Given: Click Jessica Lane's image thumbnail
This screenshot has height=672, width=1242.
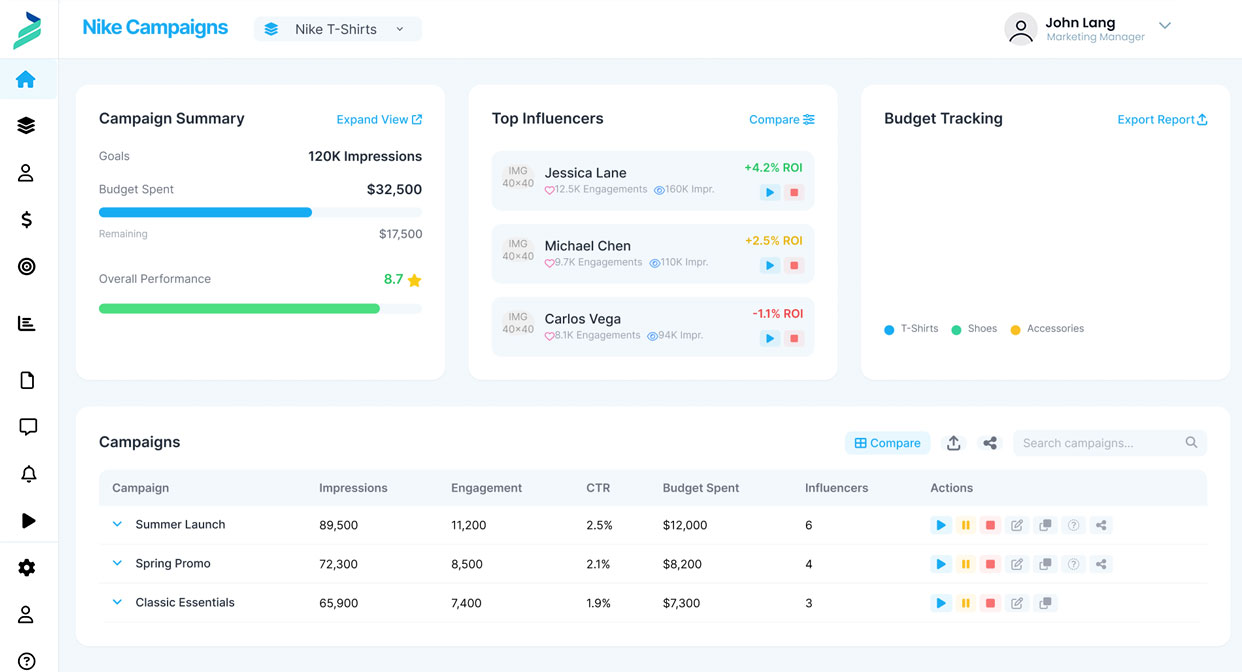Looking at the screenshot, I should coord(518,177).
